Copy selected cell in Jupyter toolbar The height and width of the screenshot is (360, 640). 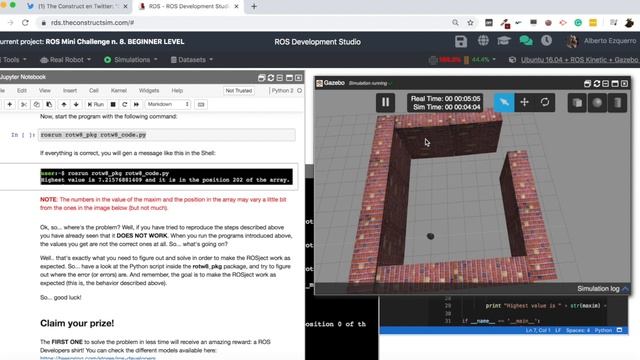click(36, 104)
